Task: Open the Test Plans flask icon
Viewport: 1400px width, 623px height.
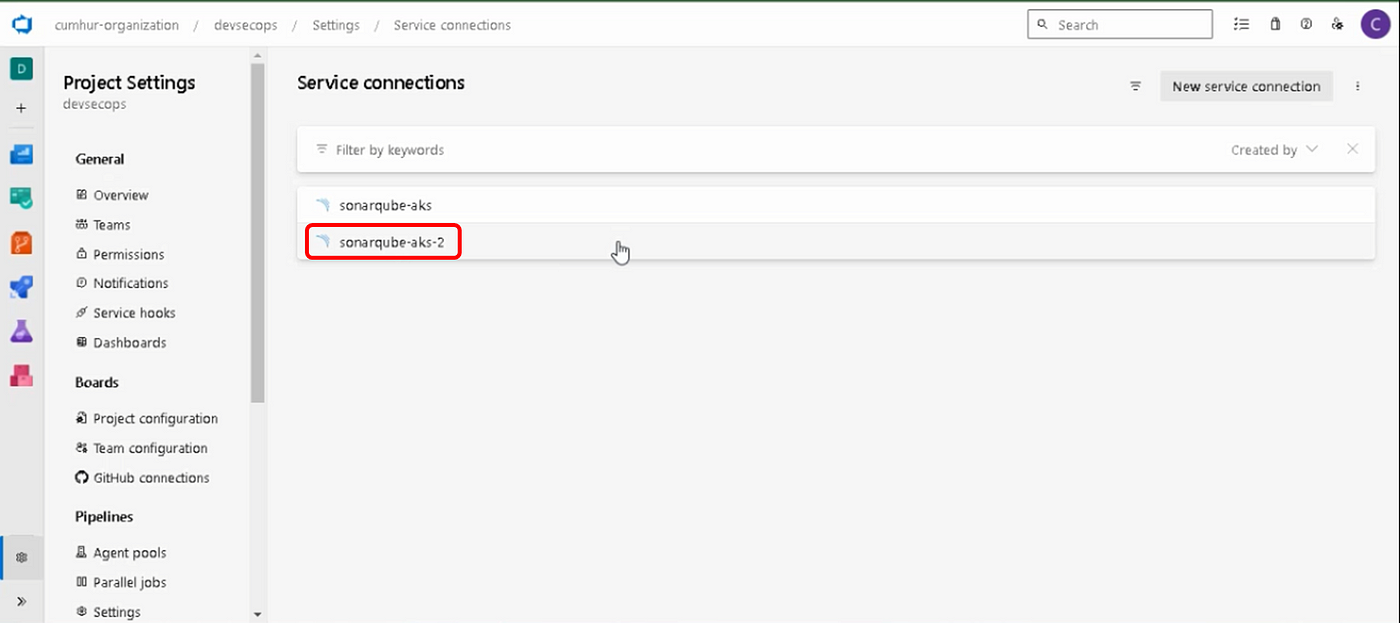Action: pyautogui.click(x=21, y=331)
